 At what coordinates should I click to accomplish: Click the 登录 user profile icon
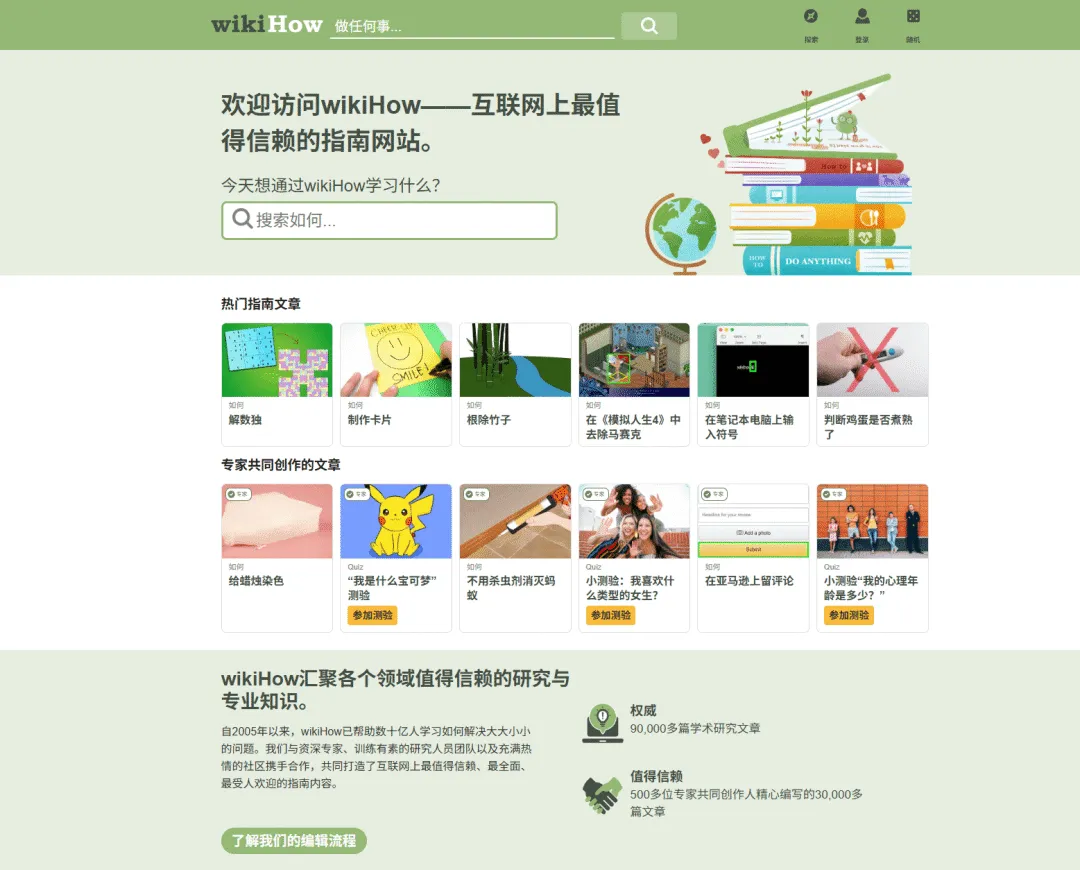[x=862, y=16]
